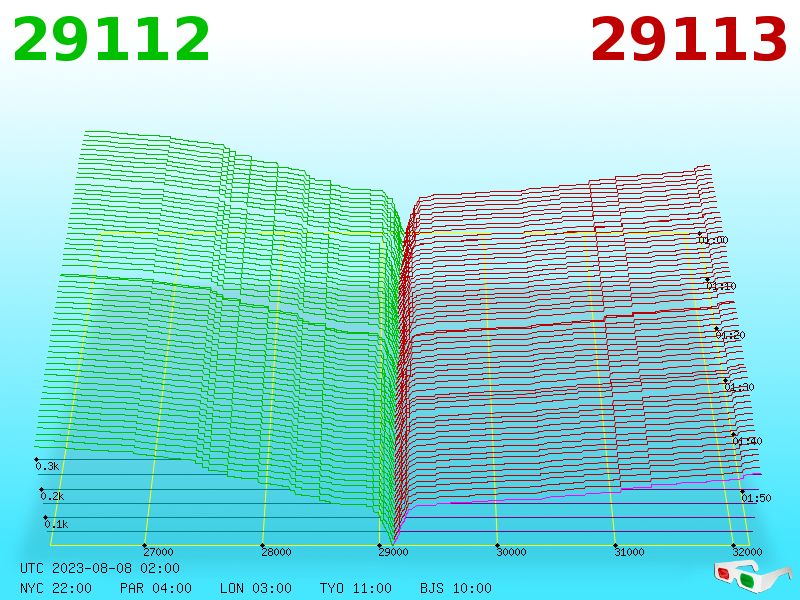This screenshot has width=800, height=600.
Task: Click the 32000 price axis label
Action: [x=747, y=552]
